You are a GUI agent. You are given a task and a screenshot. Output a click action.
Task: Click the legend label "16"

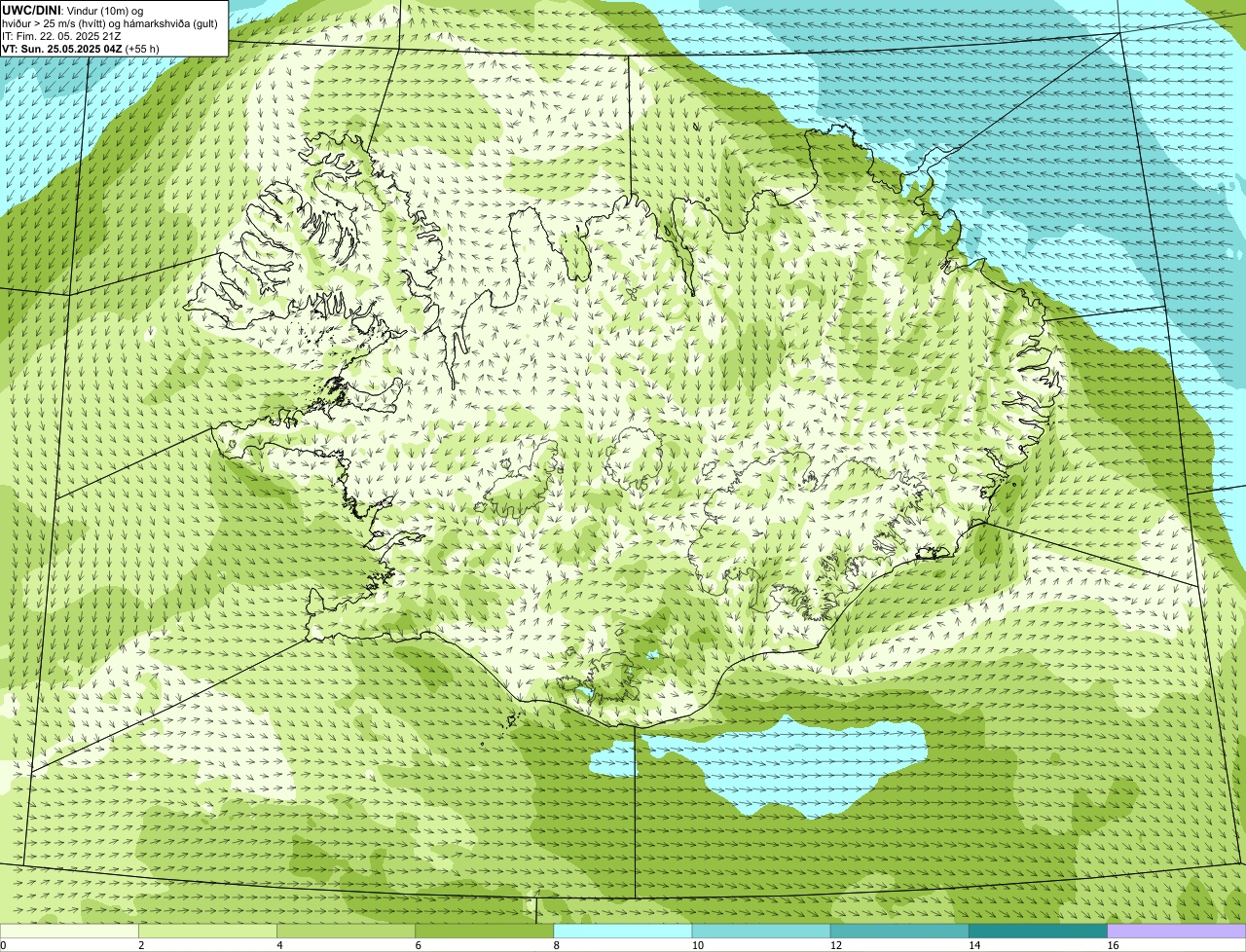click(1113, 945)
